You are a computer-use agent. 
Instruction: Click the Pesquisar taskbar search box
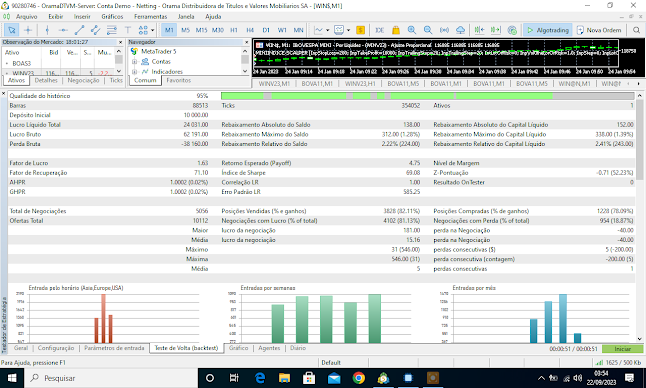coord(110,378)
